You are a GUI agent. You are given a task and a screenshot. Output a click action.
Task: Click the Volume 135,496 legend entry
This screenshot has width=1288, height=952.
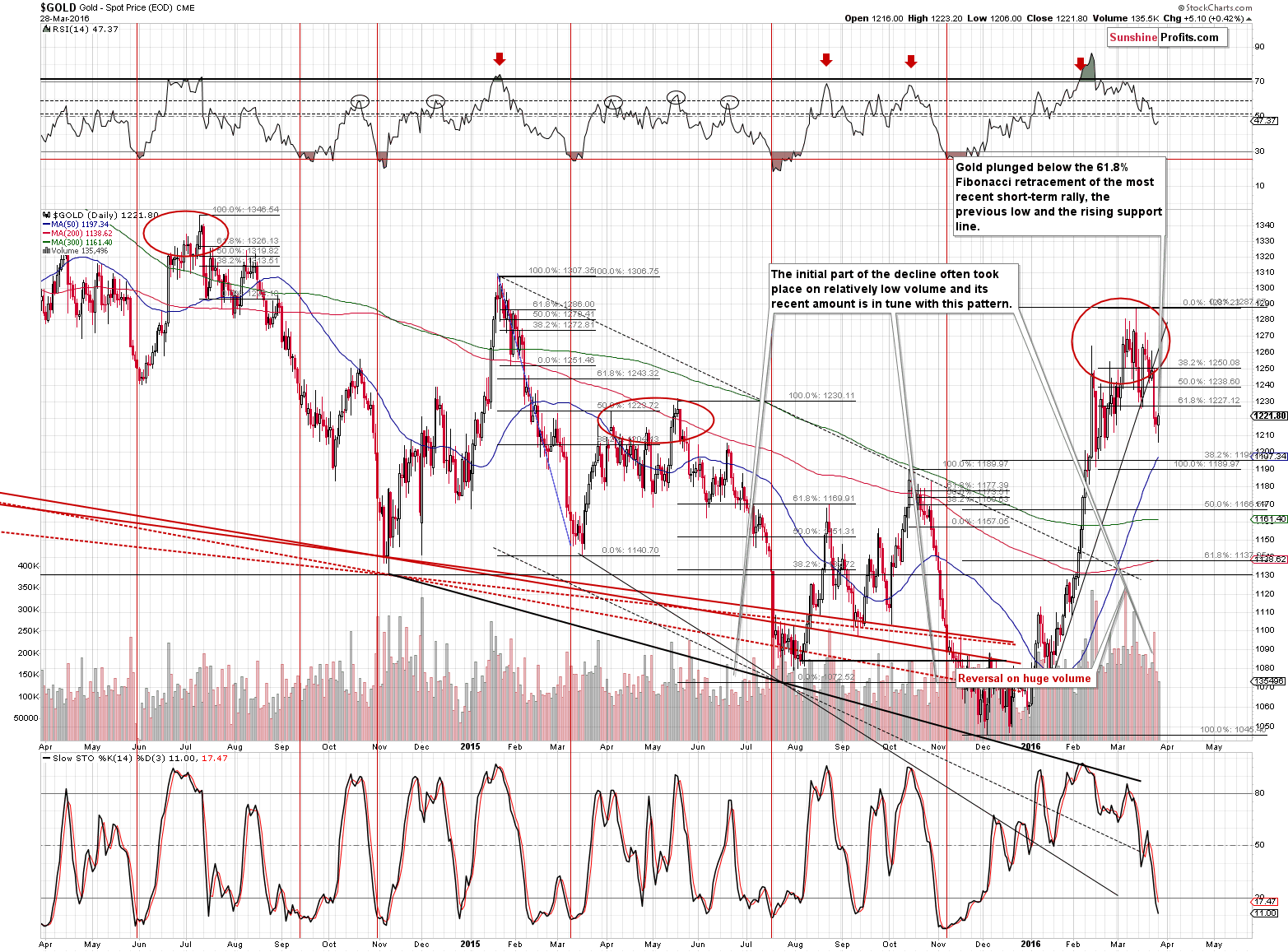pos(74,251)
